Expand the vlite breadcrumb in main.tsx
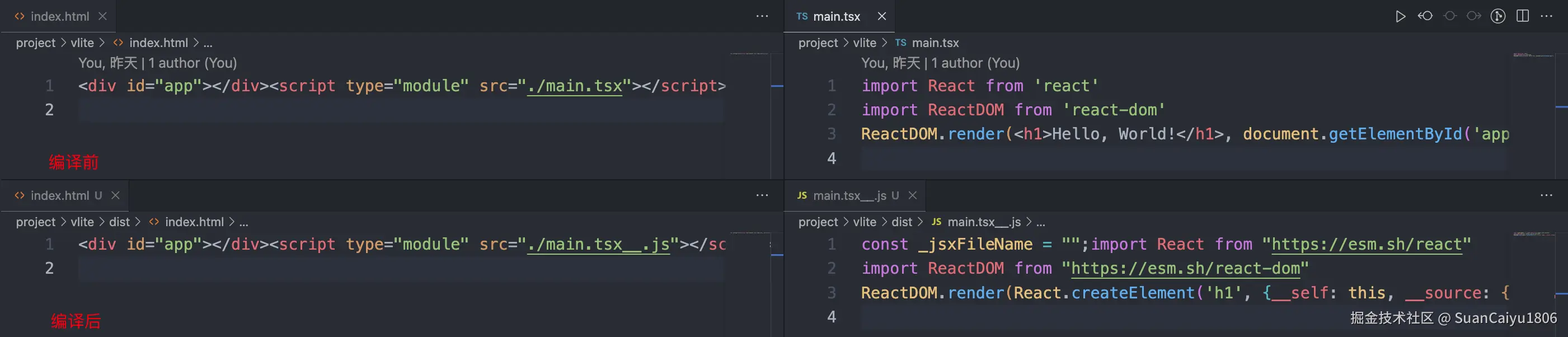 [x=865, y=43]
